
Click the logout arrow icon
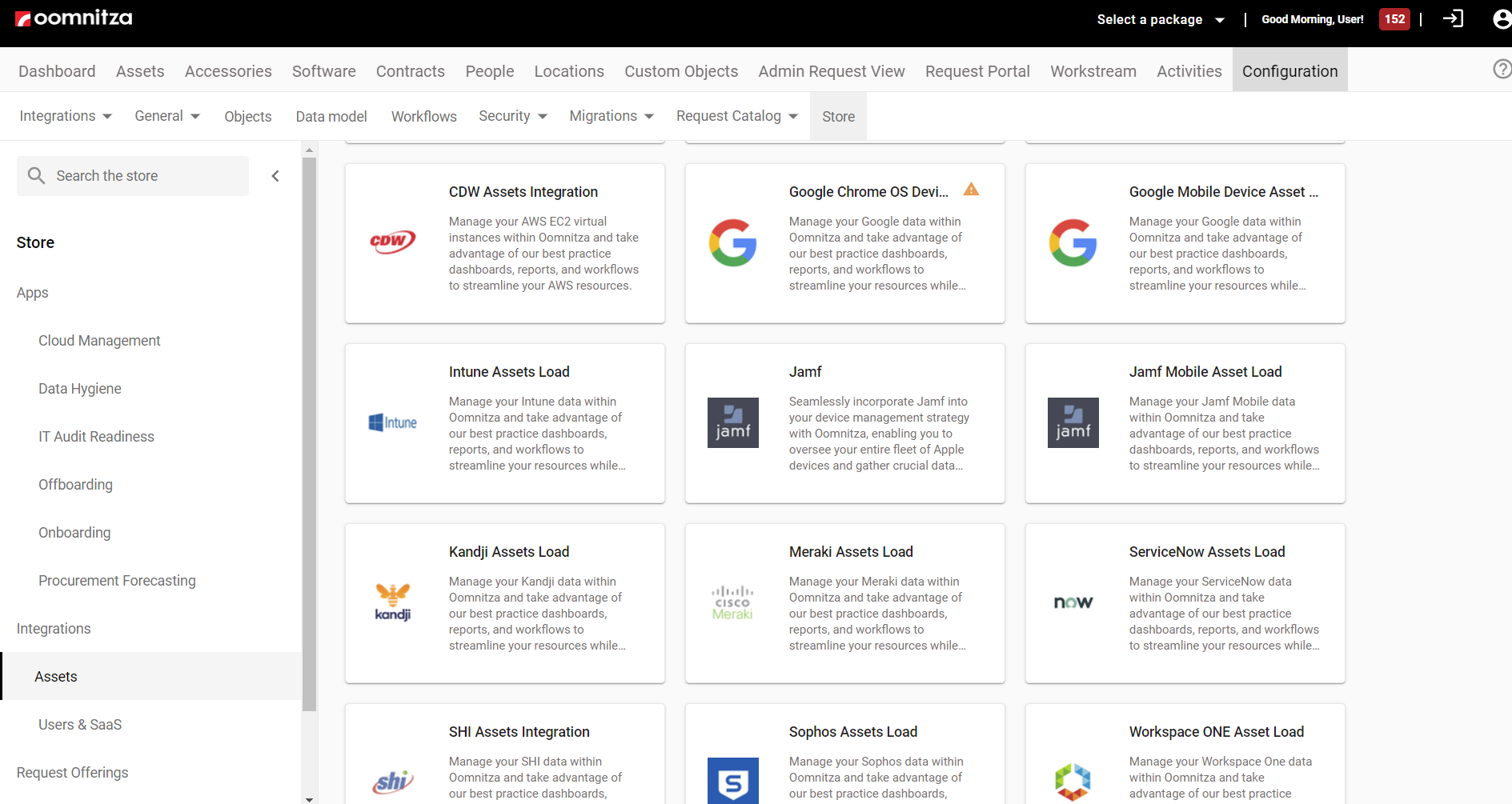(x=1453, y=18)
